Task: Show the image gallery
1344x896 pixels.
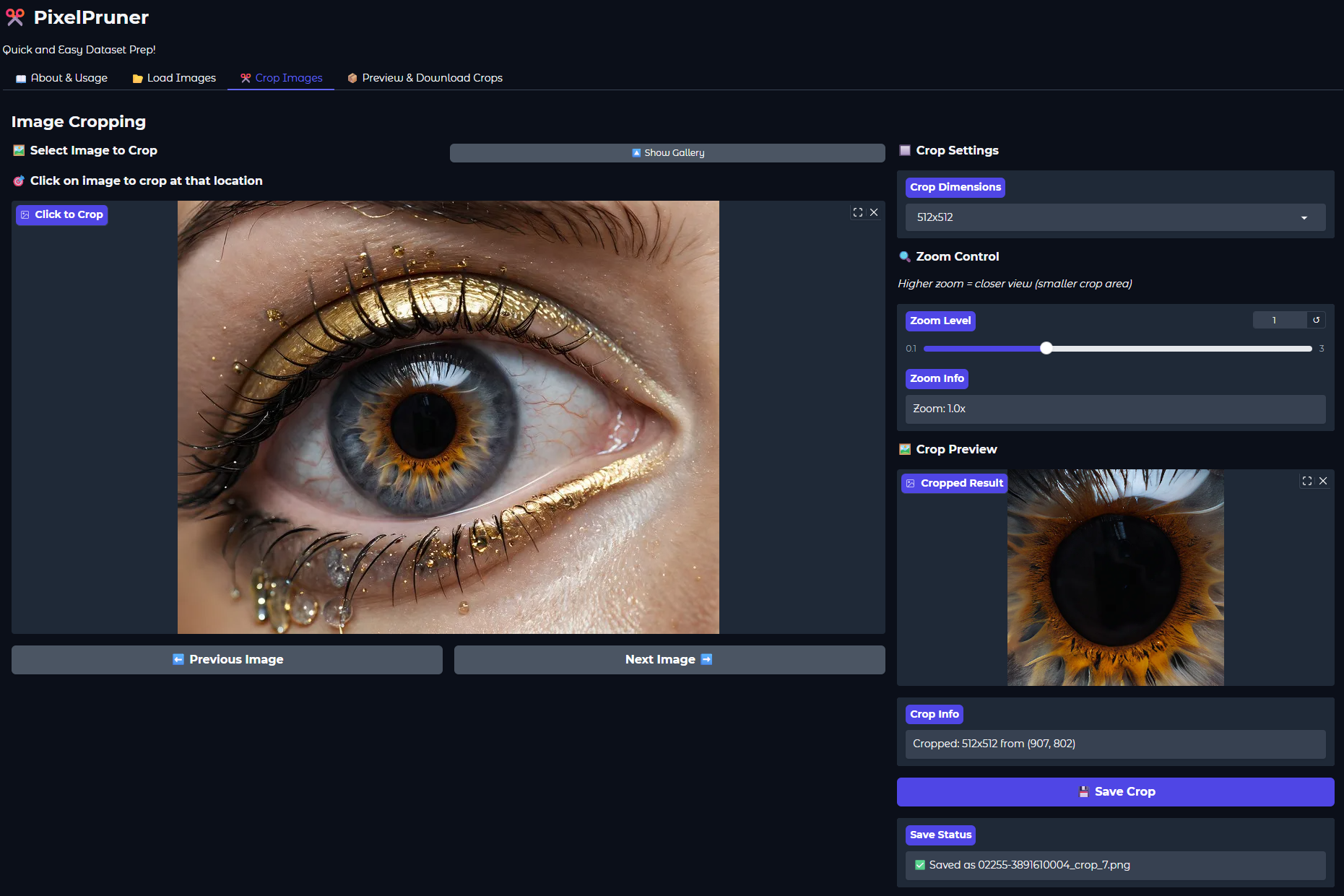Action: (x=667, y=153)
